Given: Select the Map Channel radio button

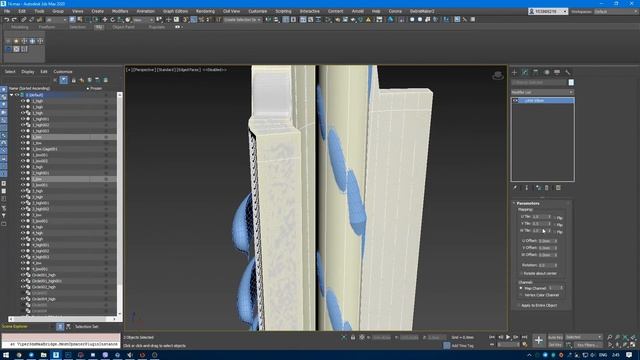Looking at the screenshot, I should [521, 288].
